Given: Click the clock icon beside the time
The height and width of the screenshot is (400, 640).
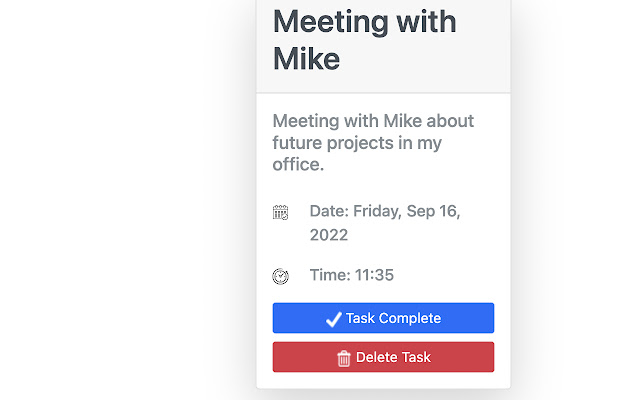Looking at the screenshot, I should (x=281, y=276).
